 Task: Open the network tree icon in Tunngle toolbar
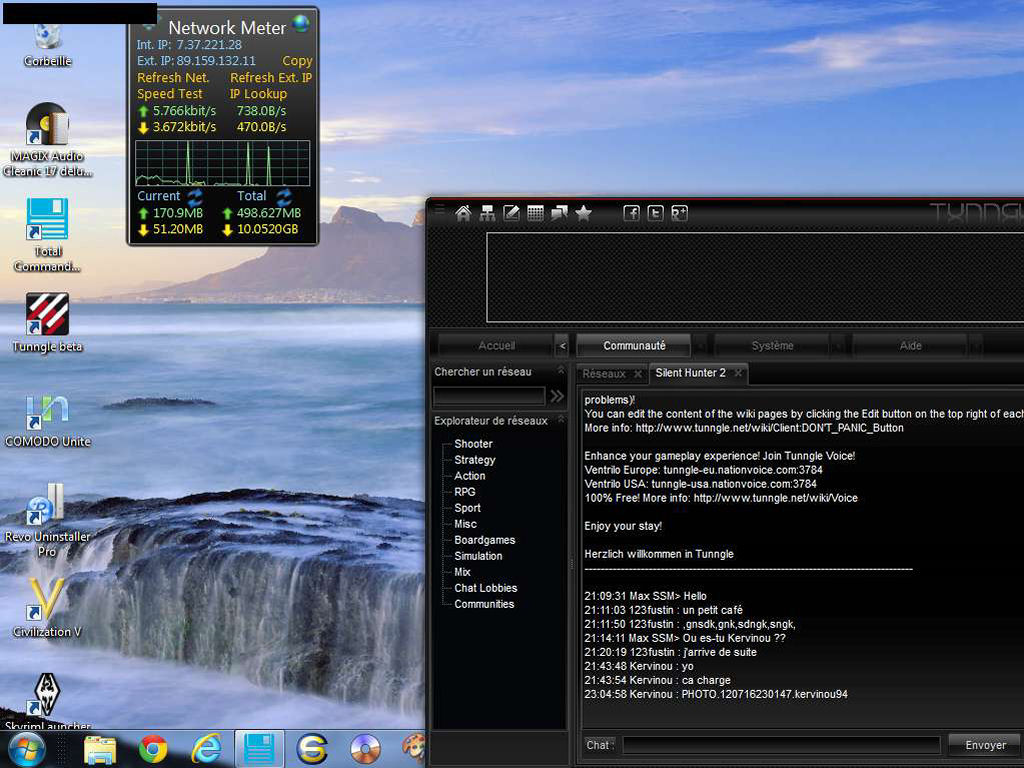coord(487,214)
